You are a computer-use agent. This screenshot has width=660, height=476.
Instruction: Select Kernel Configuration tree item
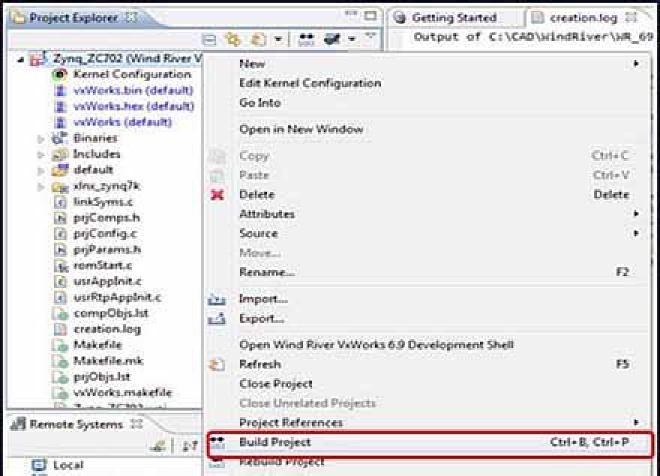132,74
